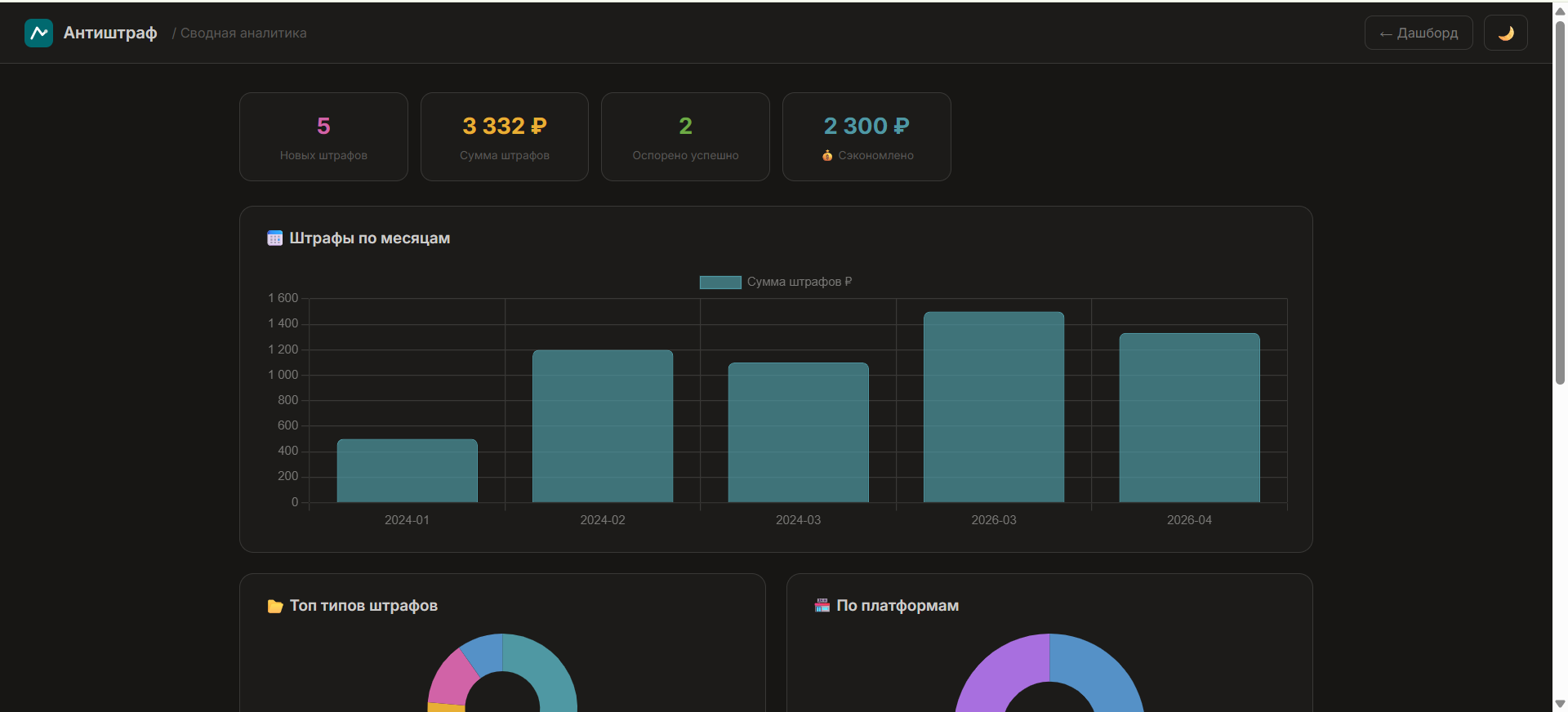Click the Новых штрафов card showing 5

tap(323, 136)
